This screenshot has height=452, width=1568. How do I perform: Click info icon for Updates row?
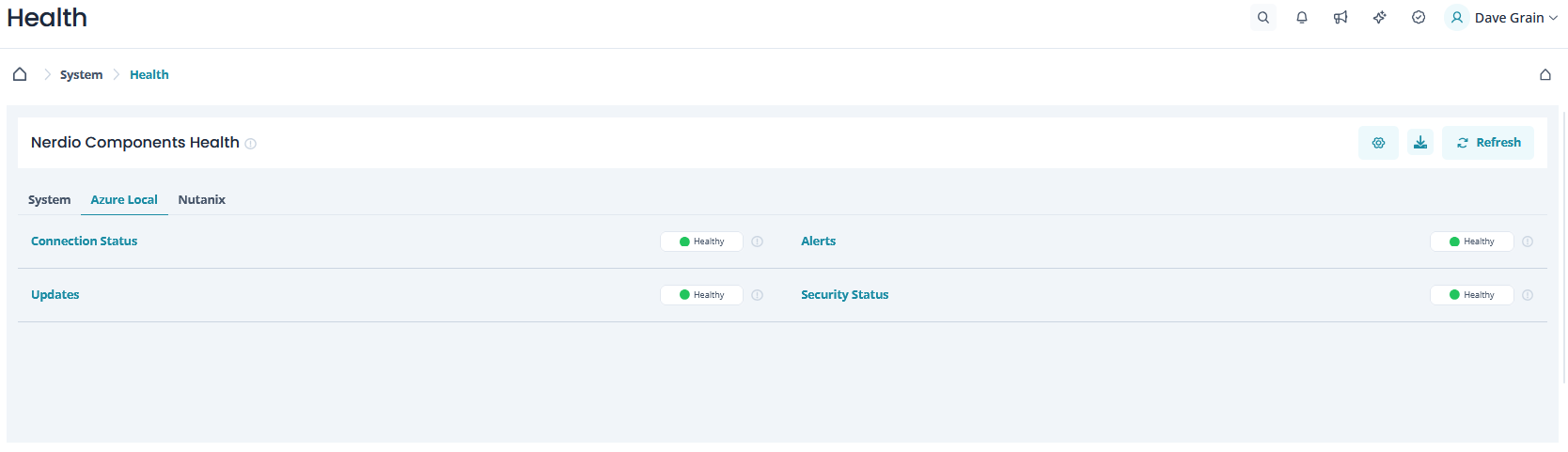pos(758,295)
